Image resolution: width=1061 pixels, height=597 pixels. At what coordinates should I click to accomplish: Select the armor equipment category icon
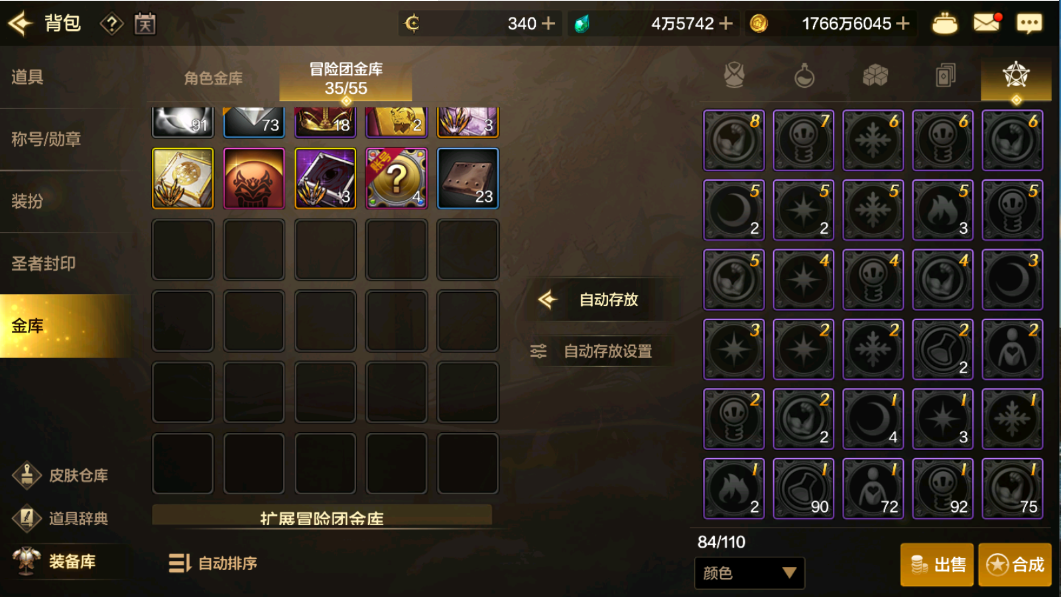pyautogui.click(x=734, y=76)
